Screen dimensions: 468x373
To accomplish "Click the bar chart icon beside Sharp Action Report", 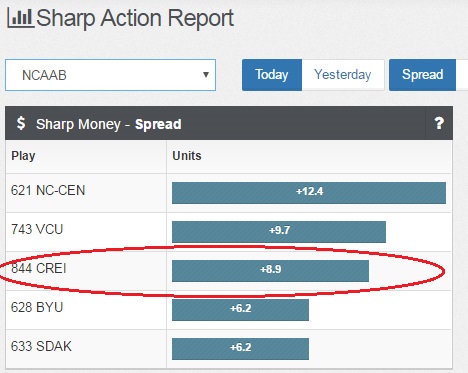I will [x=20, y=18].
